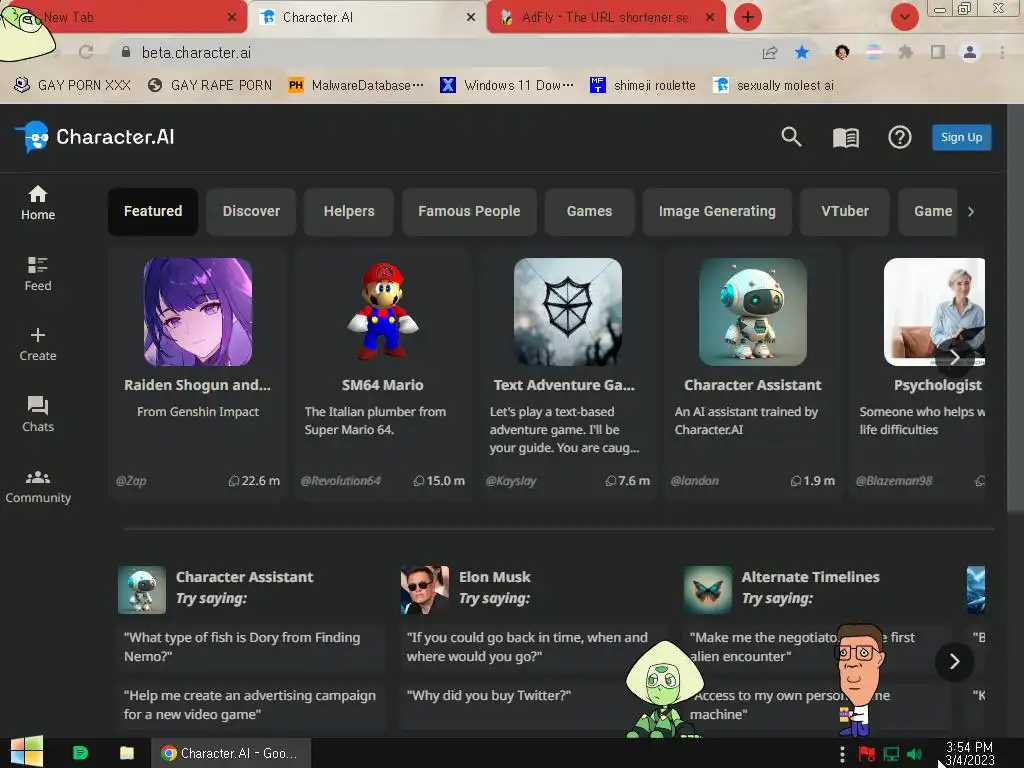1024x768 pixels.
Task: Show next featured characters with arrow
Action: [x=954, y=357]
